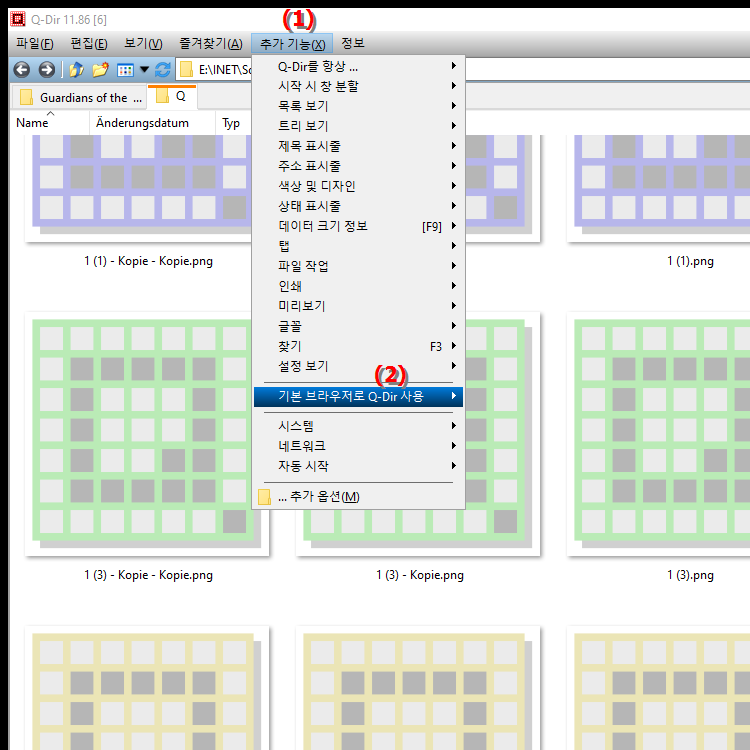The height and width of the screenshot is (750, 750).
Task: Expand the 트리 보기 submenu
Action: (x=358, y=126)
